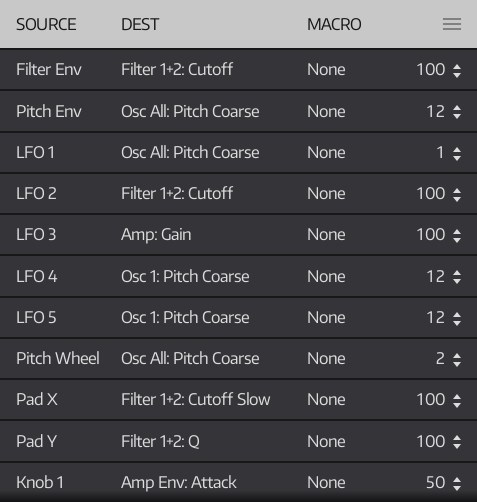Open the Macro selector for LFO 4
477x502 pixels.
pyautogui.click(x=326, y=277)
